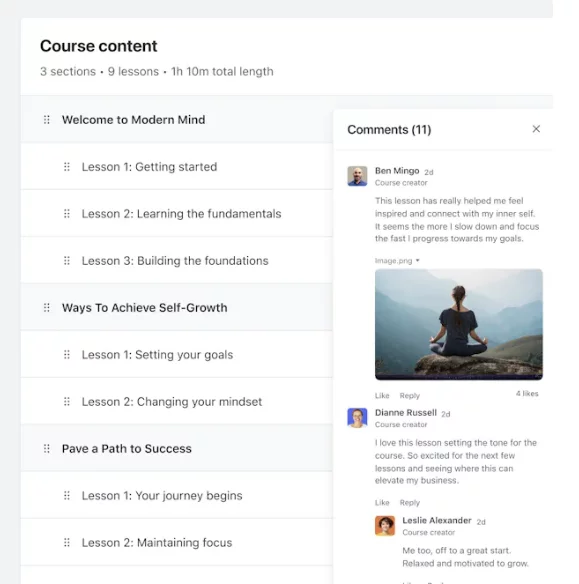Click drag handle next to Building the foundations
This screenshot has width=579, height=584.
tap(67, 260)
